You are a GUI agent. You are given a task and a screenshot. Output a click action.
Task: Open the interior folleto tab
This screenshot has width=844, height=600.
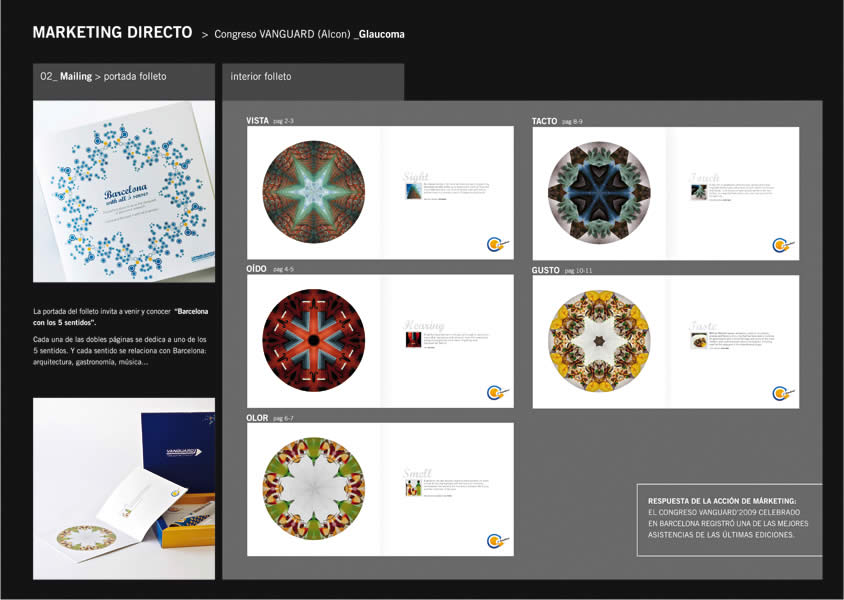point(313,82)
